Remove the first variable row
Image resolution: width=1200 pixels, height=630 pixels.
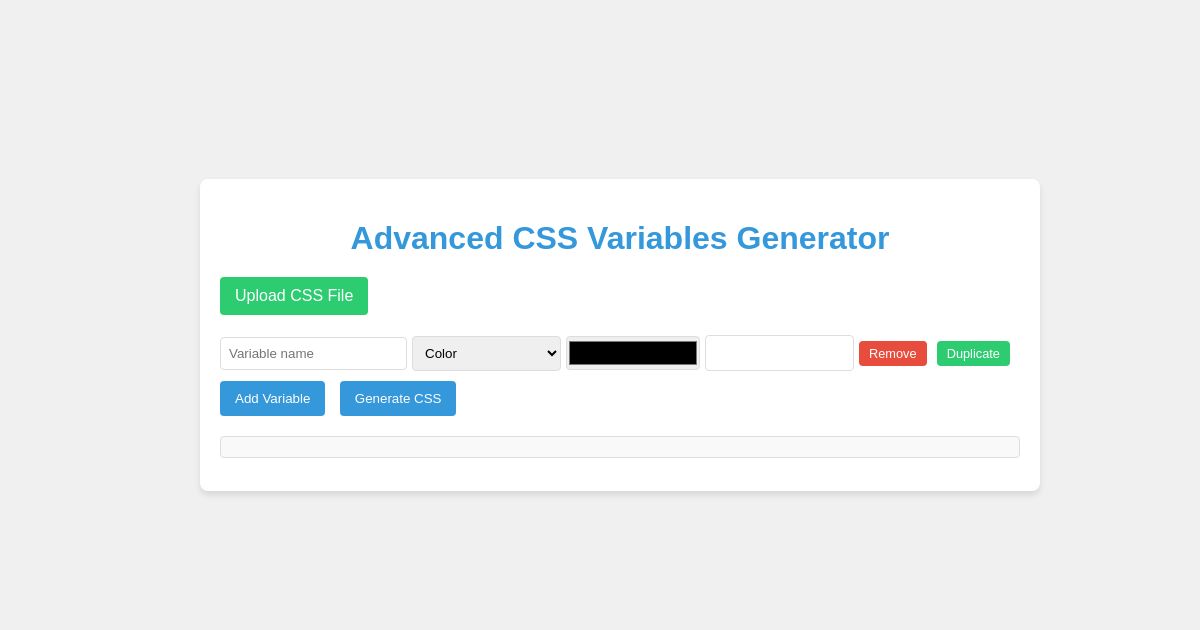point(892,353)
